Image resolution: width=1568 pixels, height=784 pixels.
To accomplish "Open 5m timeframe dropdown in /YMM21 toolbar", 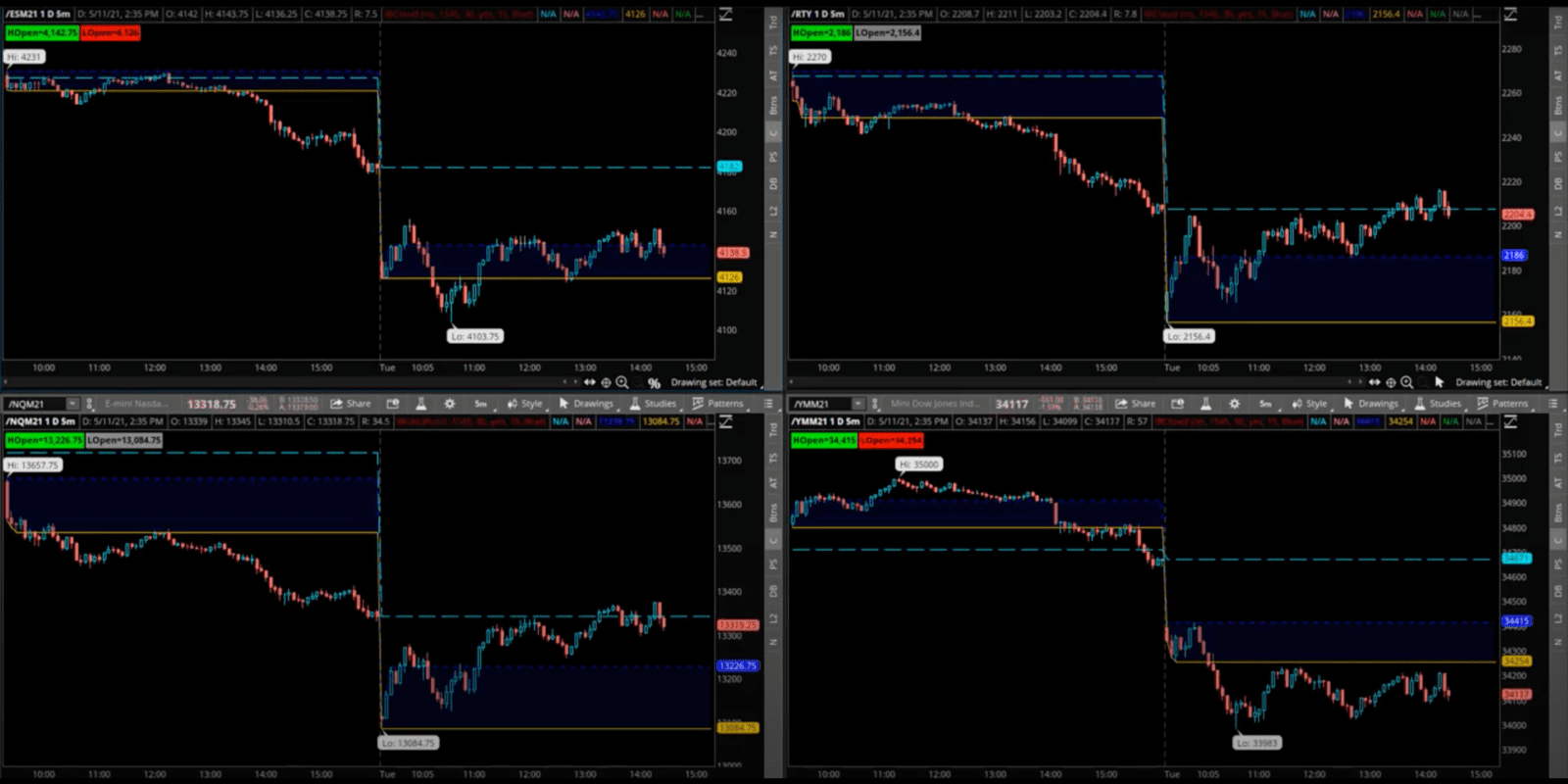I will [1265, 404].
